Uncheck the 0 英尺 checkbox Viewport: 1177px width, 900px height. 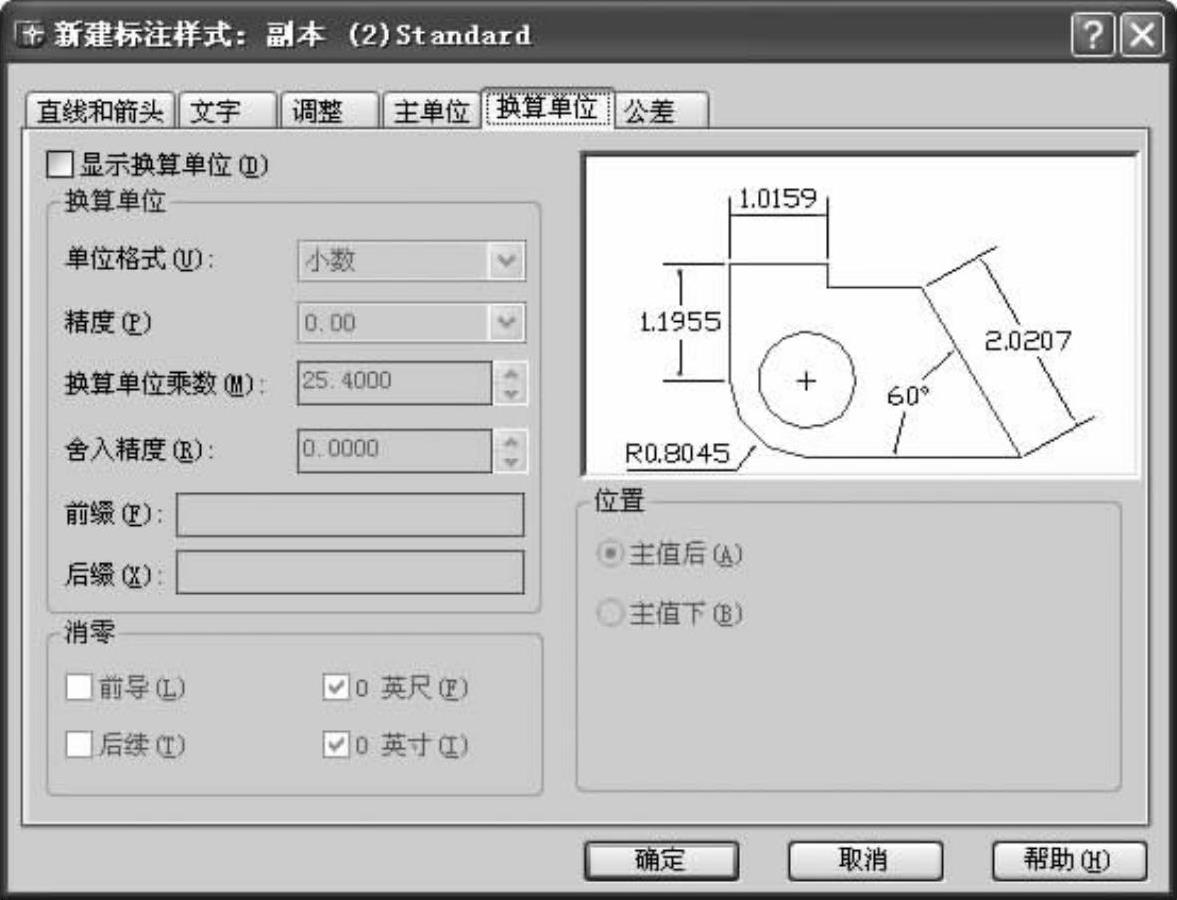(336, 687)
